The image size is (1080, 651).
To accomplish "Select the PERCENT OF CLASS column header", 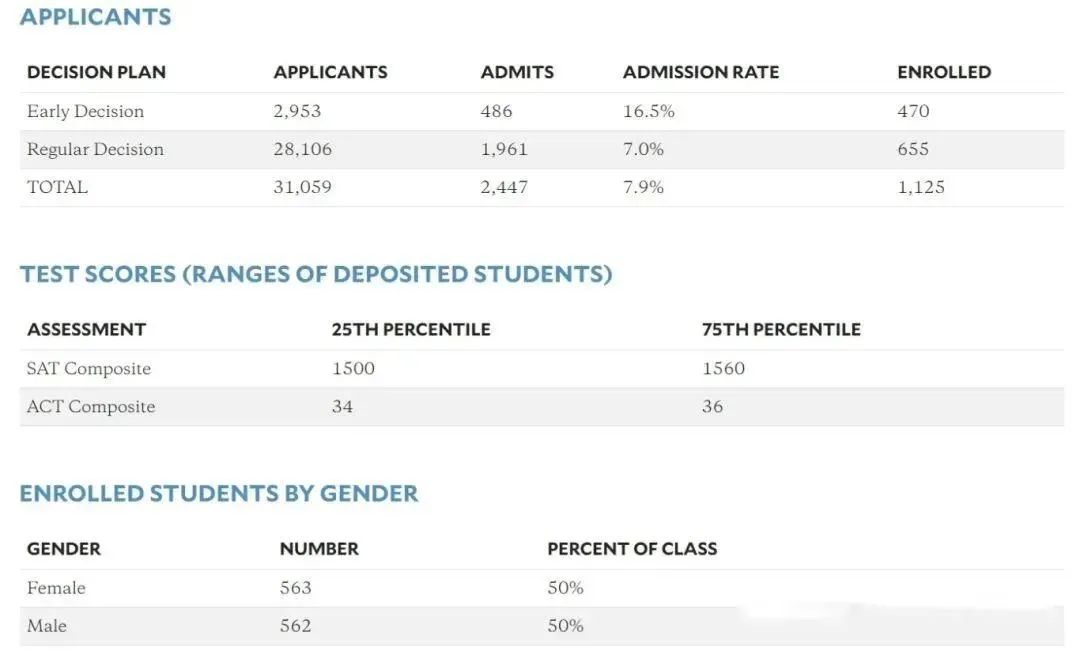I will tap(632, 548).
